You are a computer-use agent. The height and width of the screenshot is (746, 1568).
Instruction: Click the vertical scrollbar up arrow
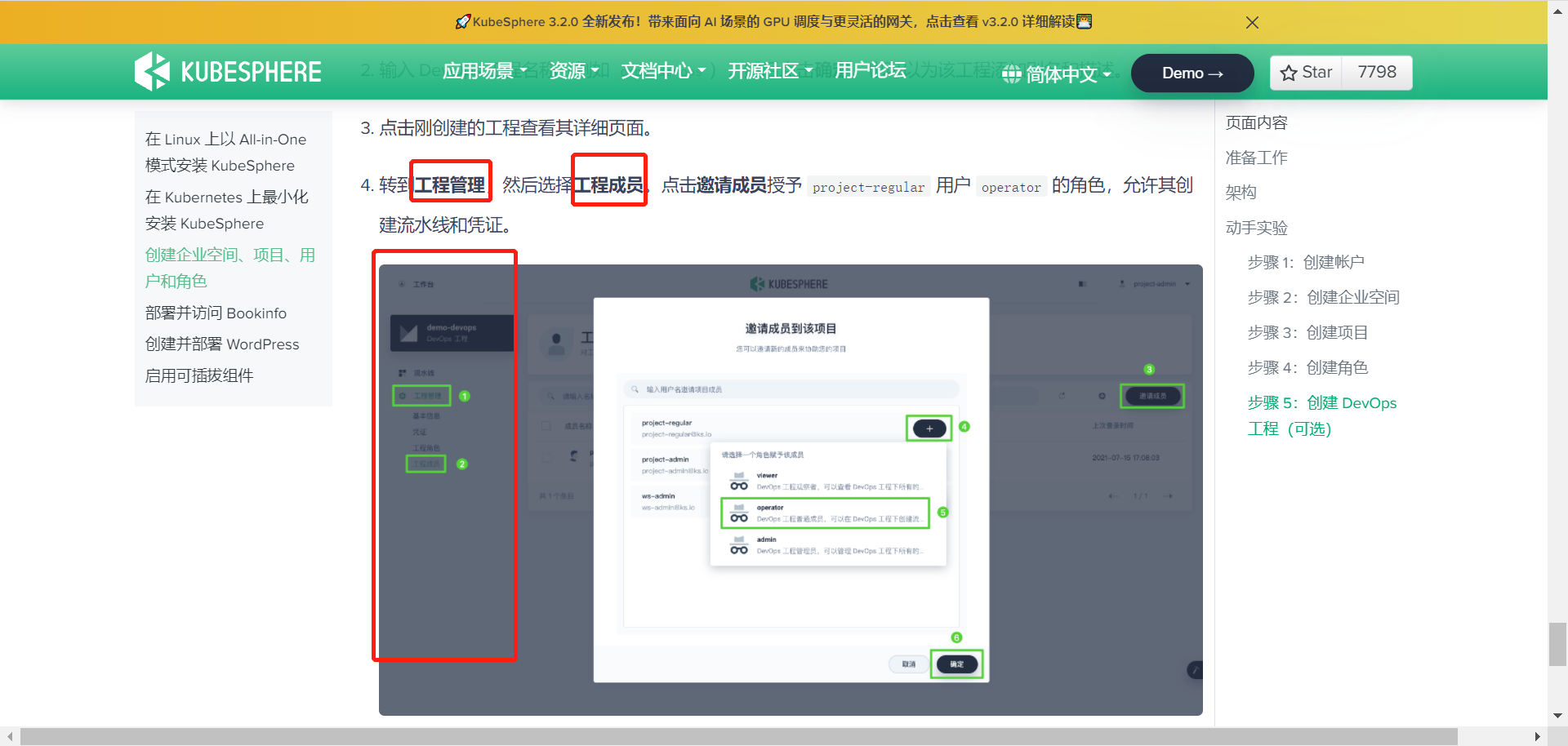click(1558, 11)
